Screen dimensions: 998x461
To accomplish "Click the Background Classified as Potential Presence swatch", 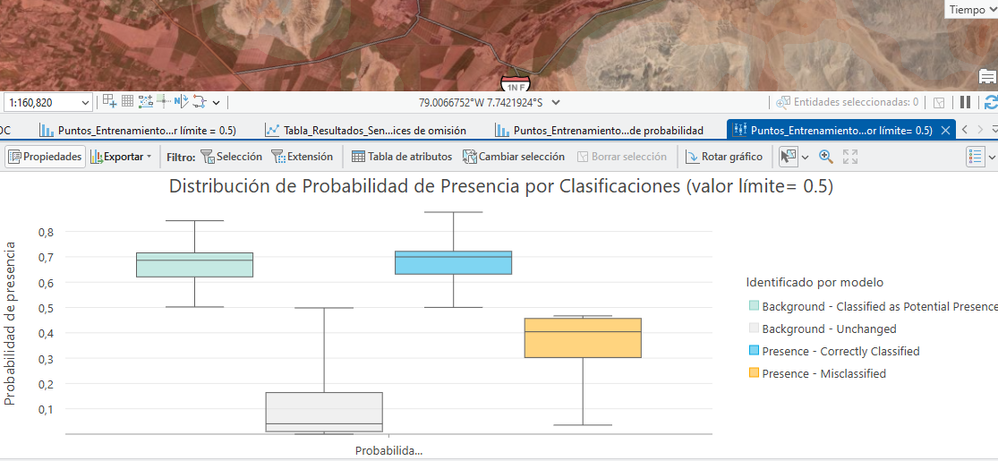I will click(754, 306).
